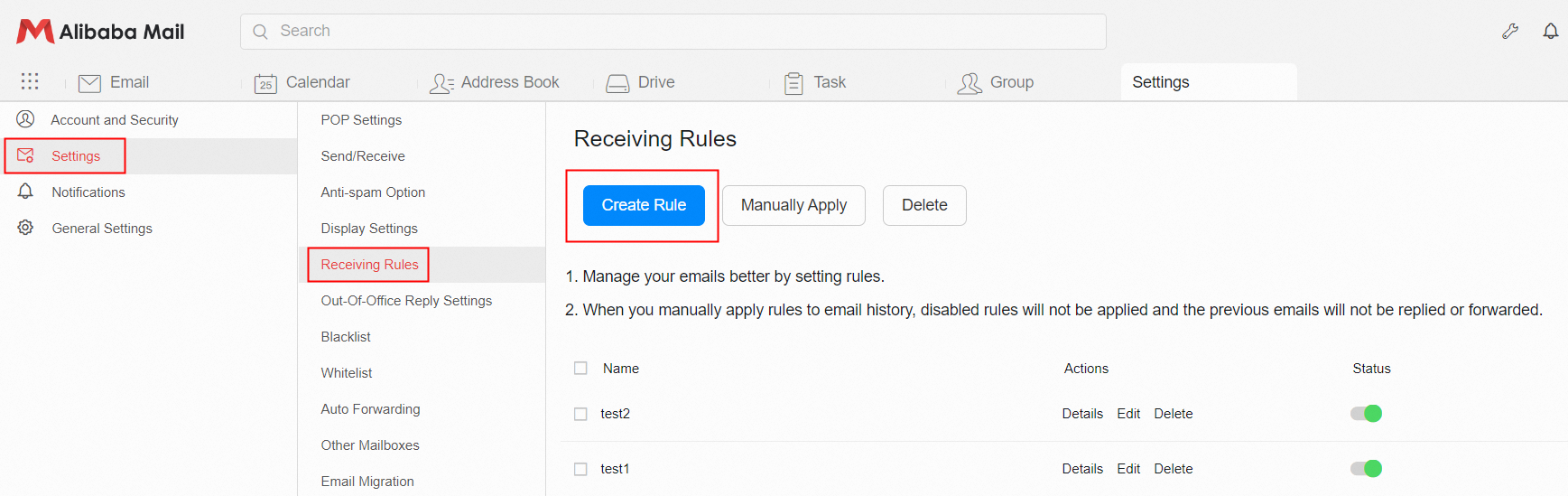Click the Manually Apply button
This screenshot has width=1568, height=496.
[x=793, y=205]
